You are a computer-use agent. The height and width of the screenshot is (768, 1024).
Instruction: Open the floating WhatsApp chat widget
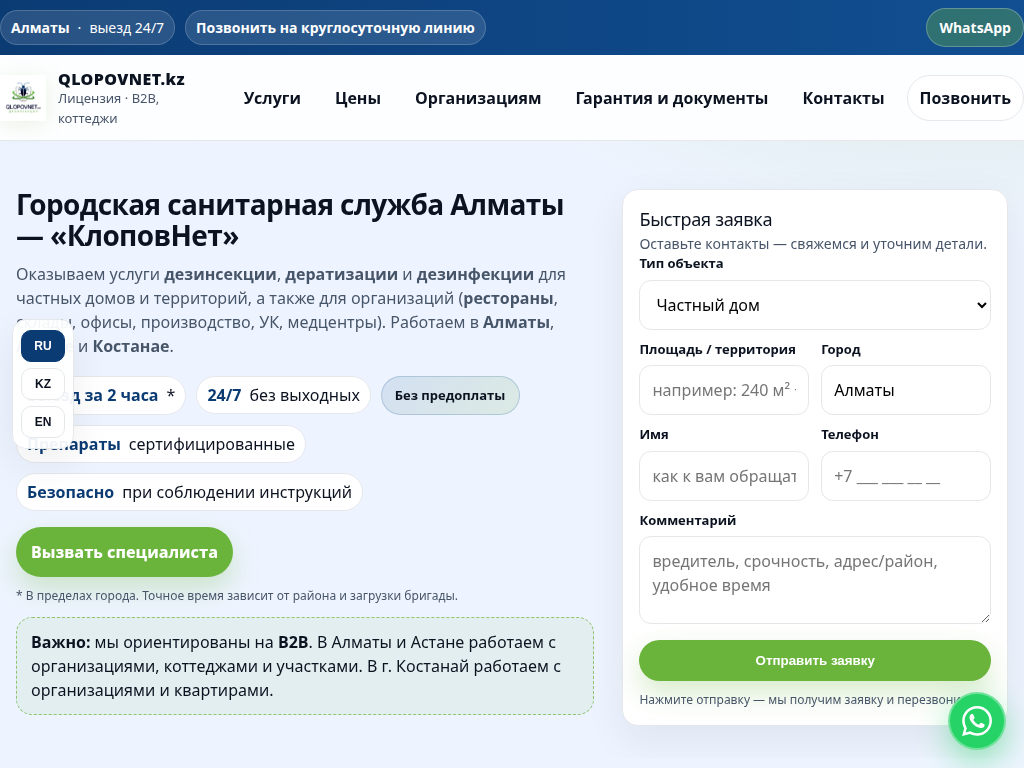point(976,720)
